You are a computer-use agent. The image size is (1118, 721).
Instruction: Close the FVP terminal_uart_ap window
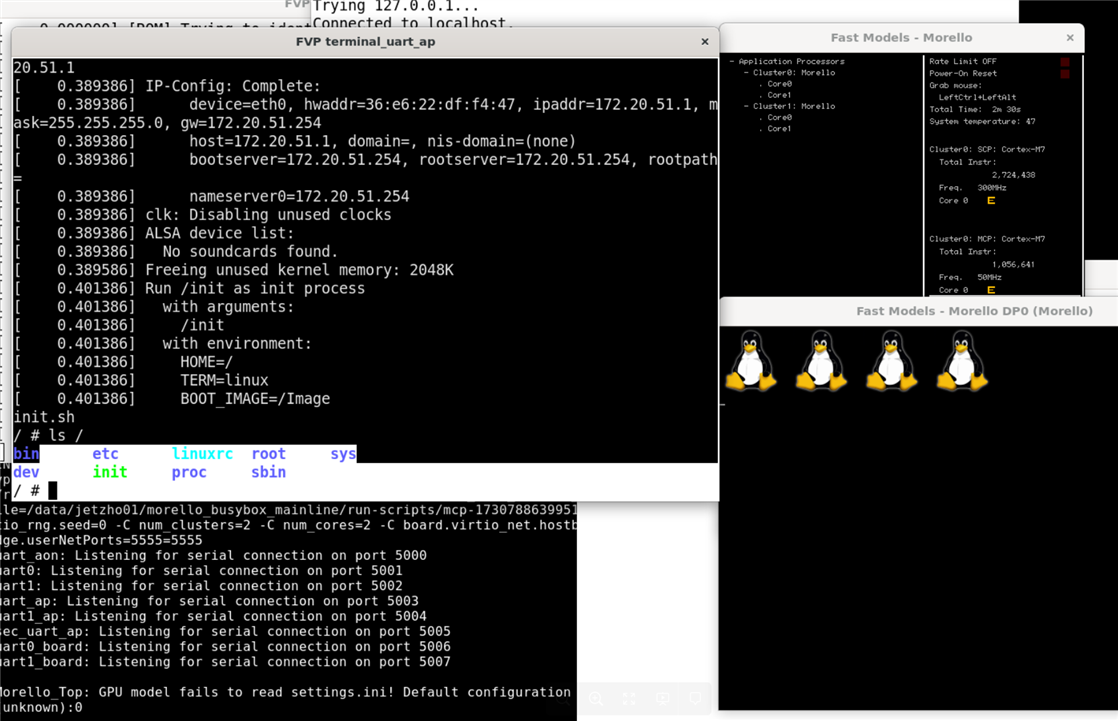(705, 42)
